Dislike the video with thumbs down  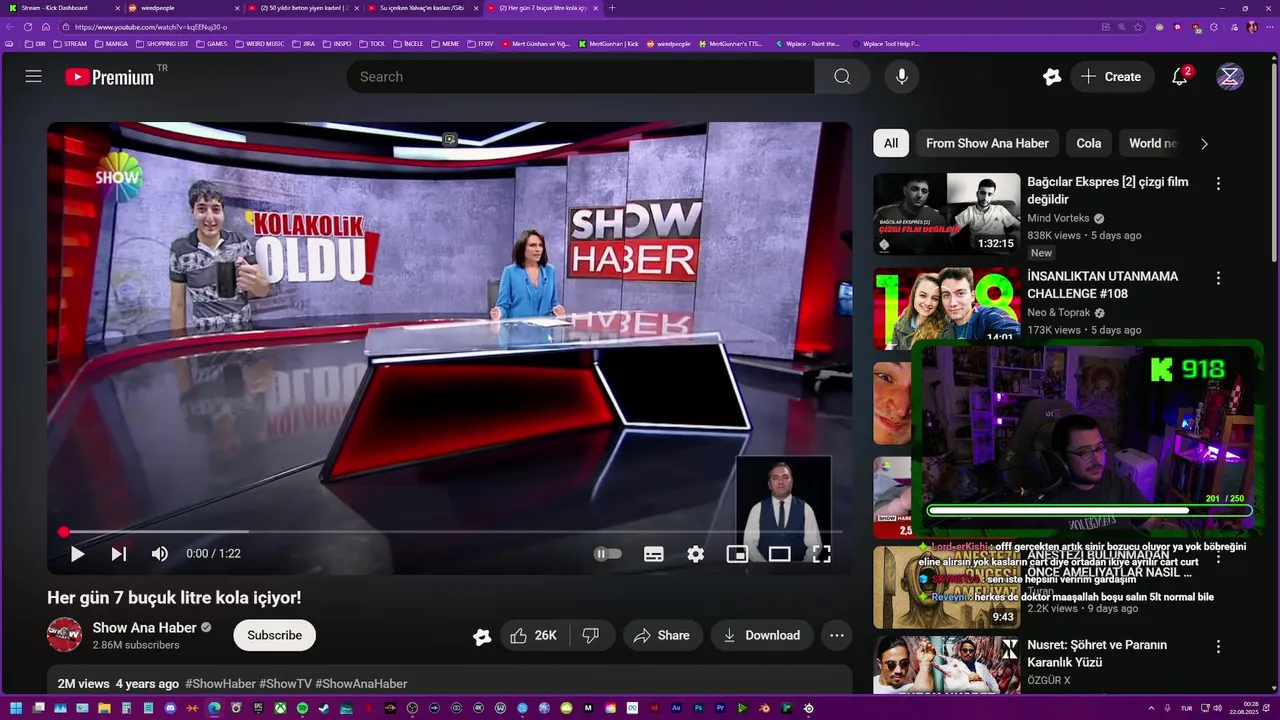[590, 635]
